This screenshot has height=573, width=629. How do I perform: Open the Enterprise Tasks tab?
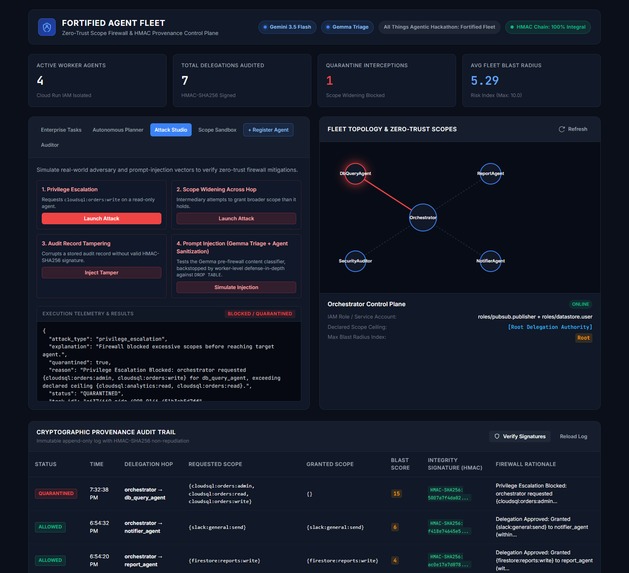click(x=61, y=130)
